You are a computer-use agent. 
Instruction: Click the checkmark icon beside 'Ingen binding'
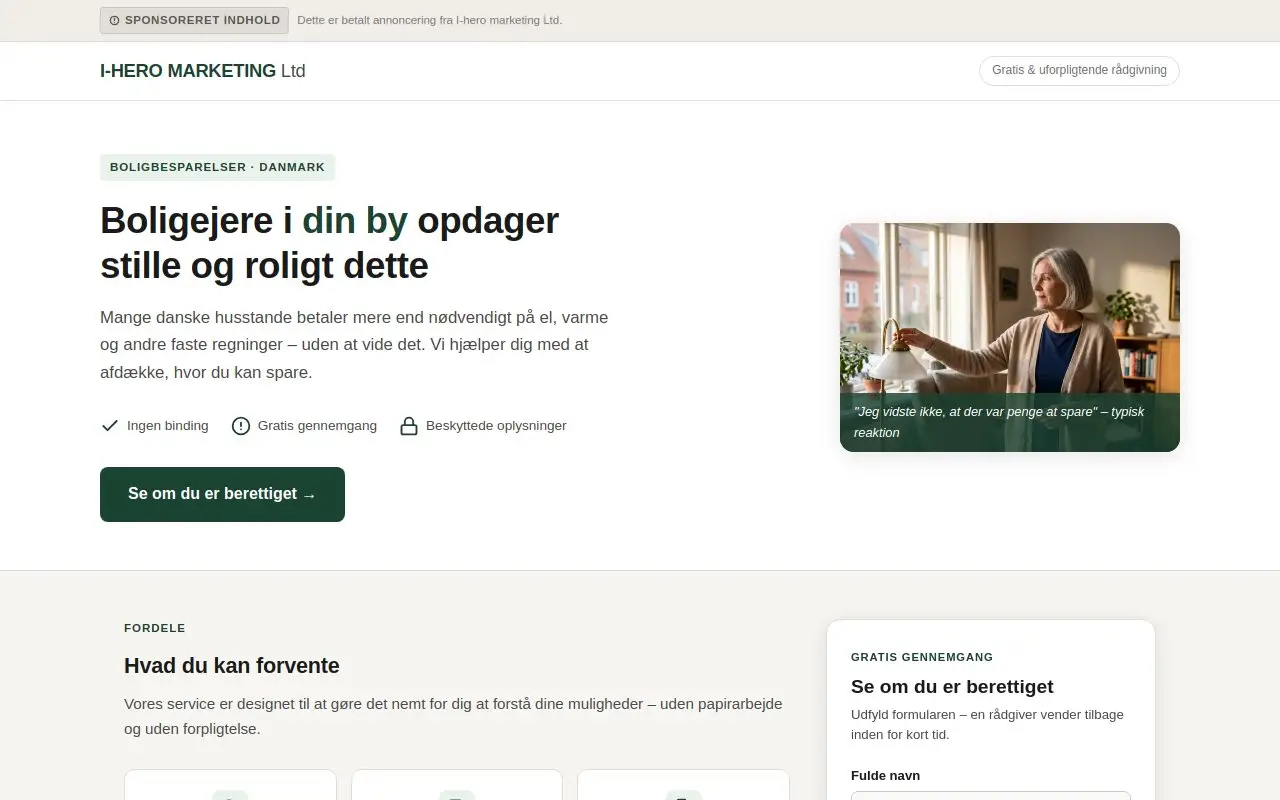coord(110,426)
